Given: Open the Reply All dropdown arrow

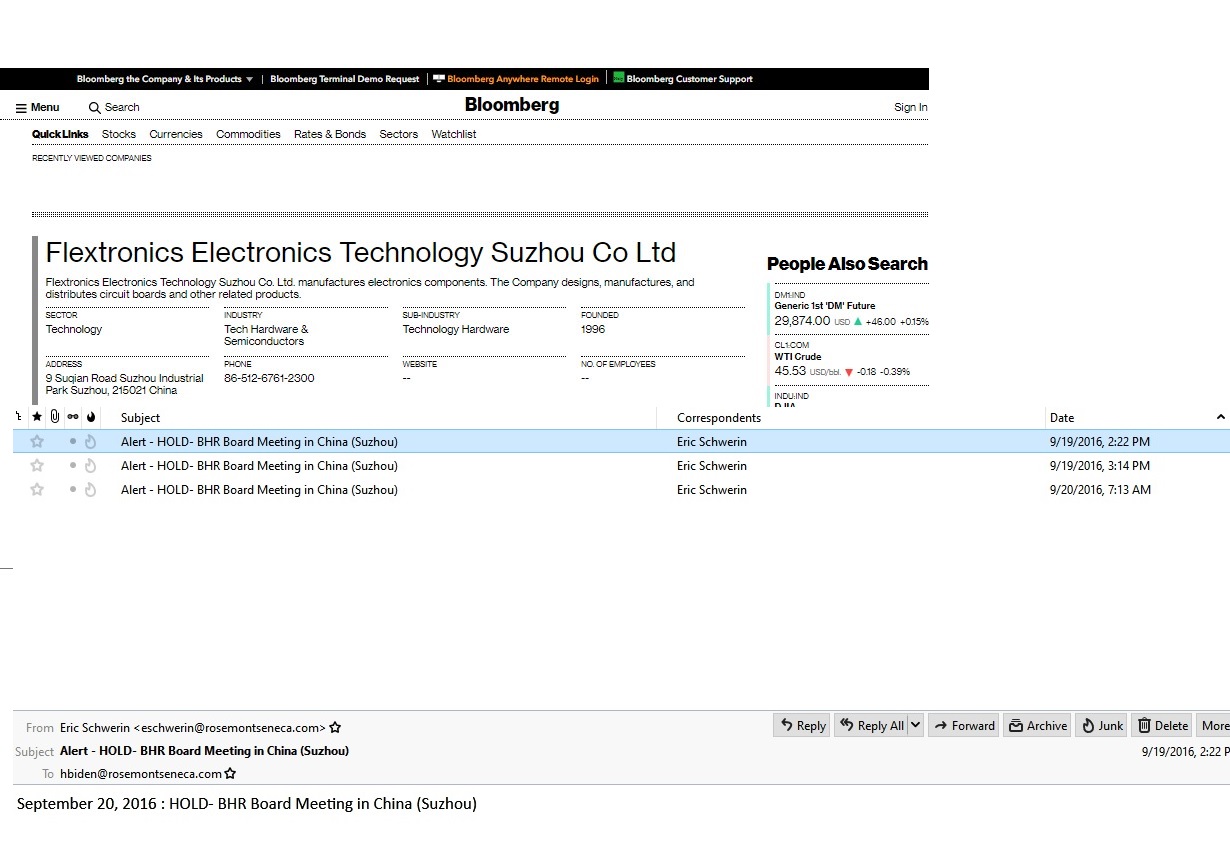Looking at the screenshot, I should (915, 726).
